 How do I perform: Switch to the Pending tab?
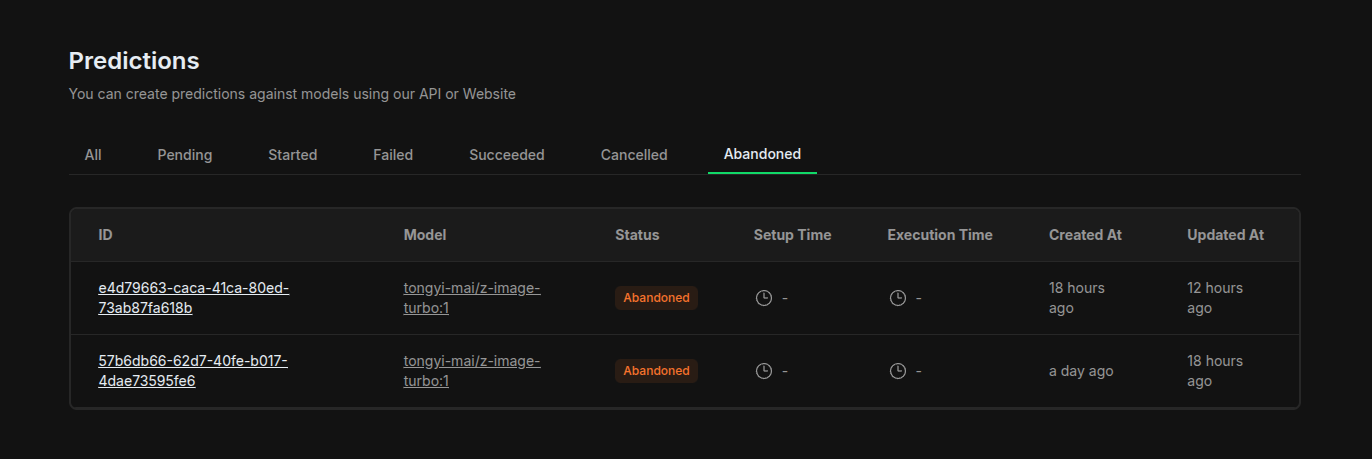tap(185, 155)
